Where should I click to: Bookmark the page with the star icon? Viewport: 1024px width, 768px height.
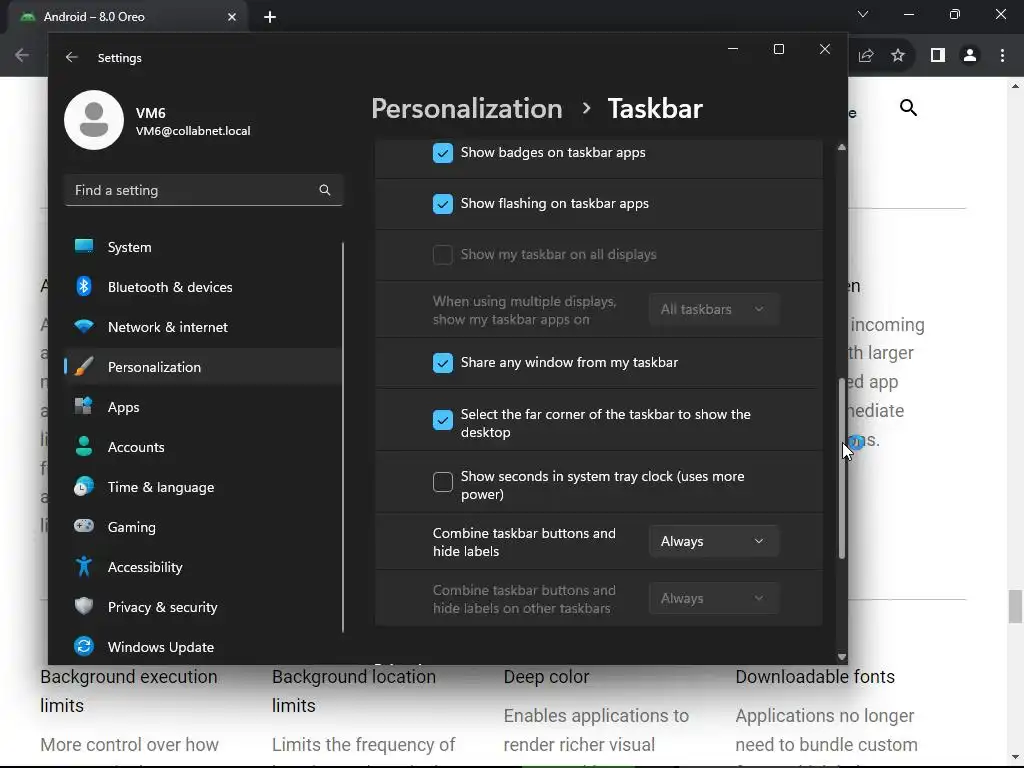point(898,56)
